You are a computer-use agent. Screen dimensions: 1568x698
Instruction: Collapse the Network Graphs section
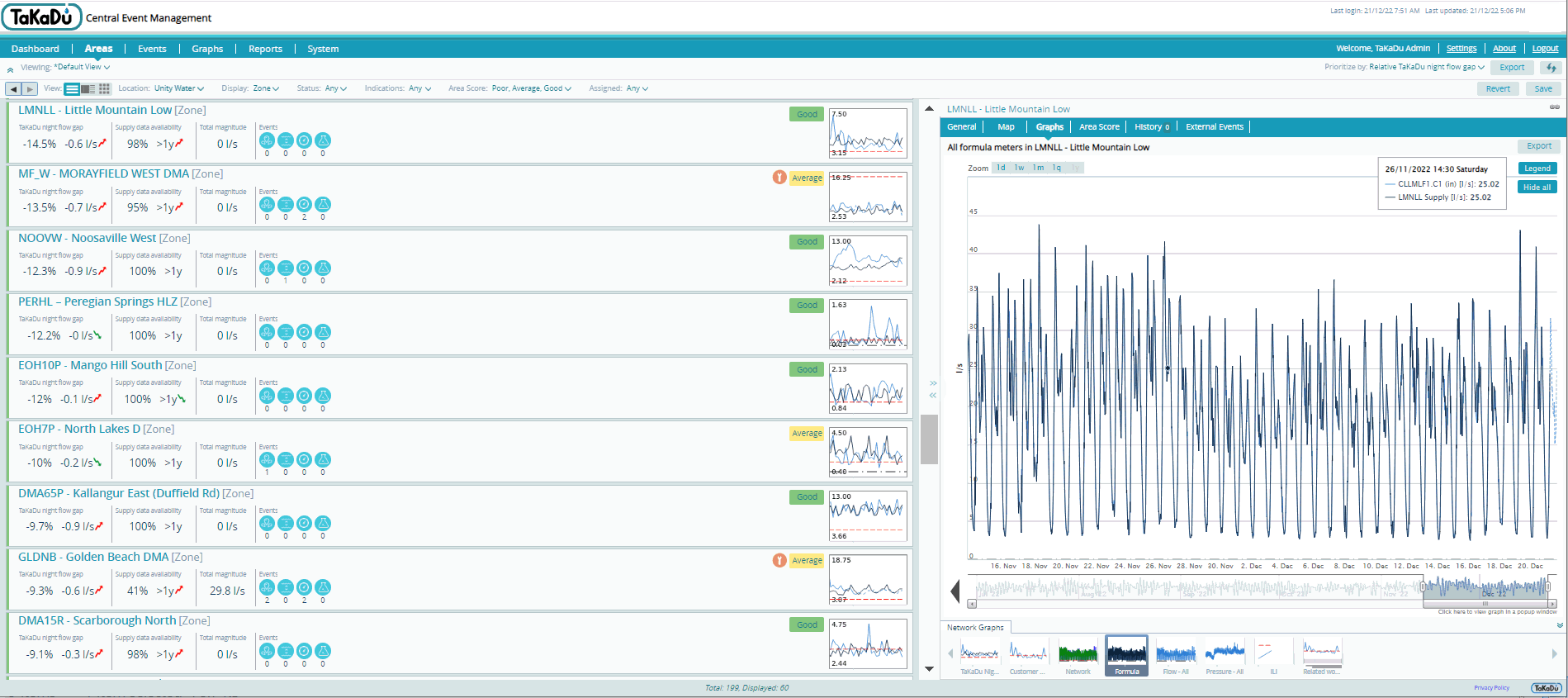[x=1560, y=625]
